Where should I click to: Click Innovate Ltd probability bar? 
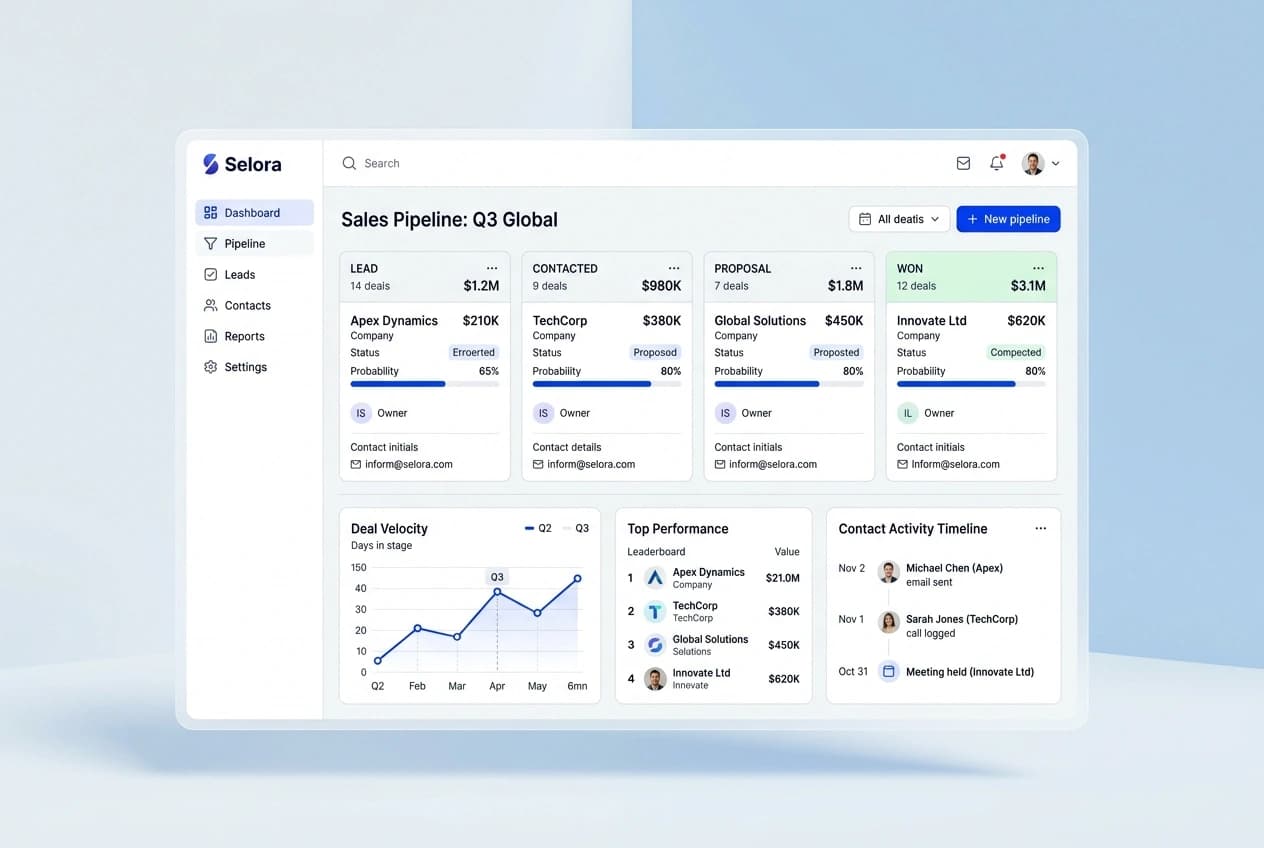point(971,384)
